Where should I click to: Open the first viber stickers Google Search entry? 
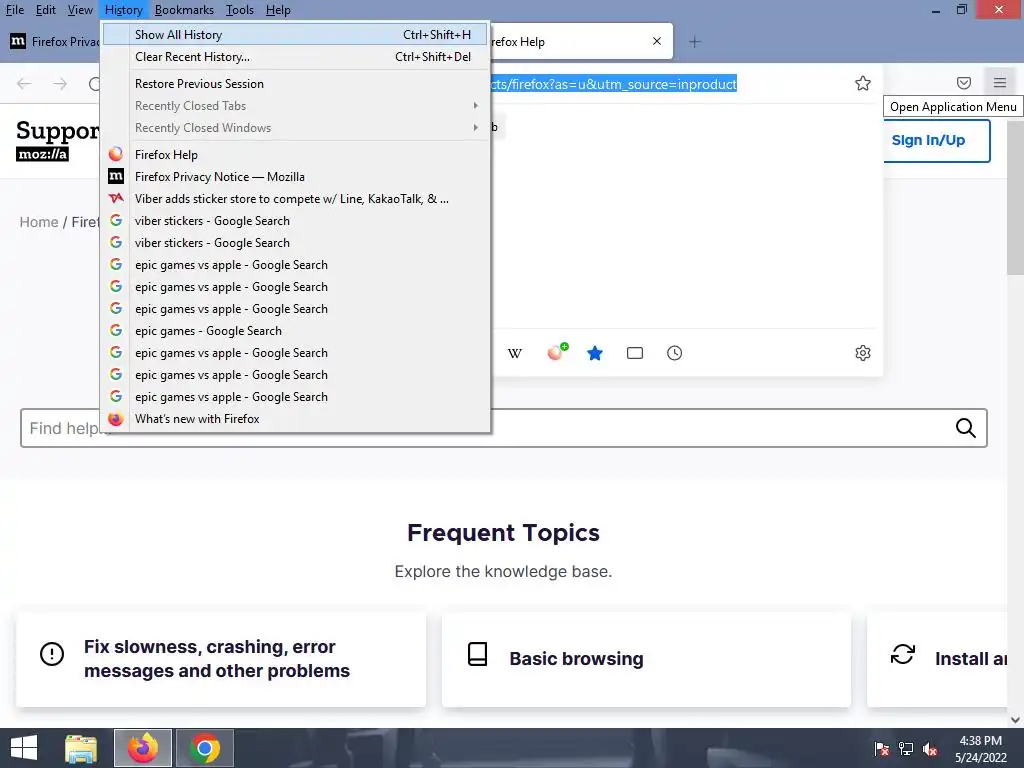(295, 221)
